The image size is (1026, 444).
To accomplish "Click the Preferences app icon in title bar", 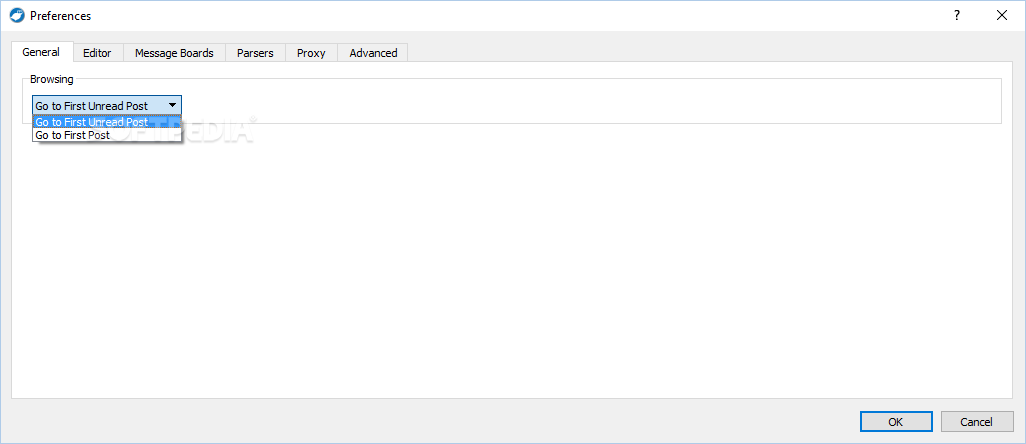I will pos(18,16).
